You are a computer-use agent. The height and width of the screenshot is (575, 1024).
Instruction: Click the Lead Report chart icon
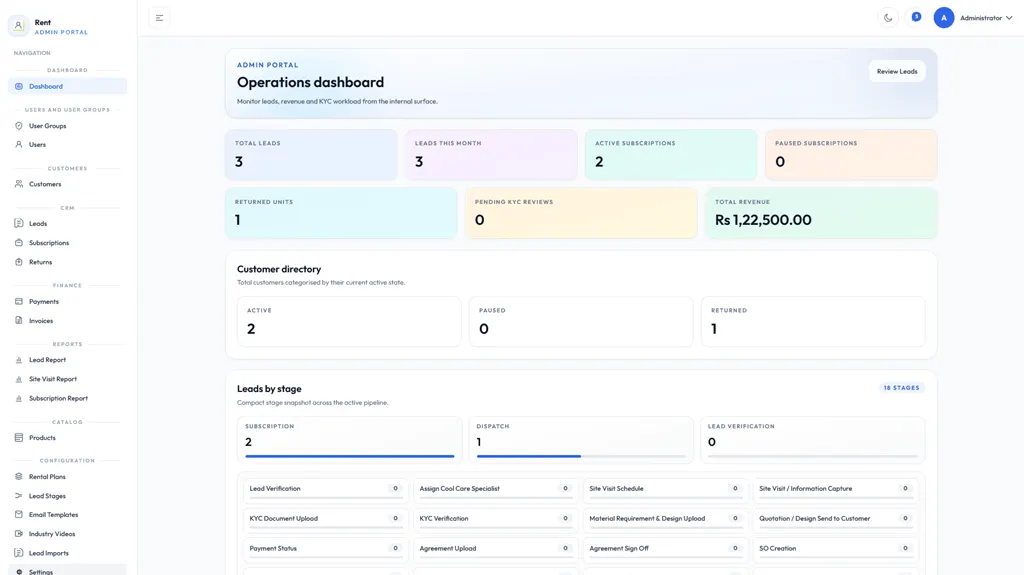(18, 360)
